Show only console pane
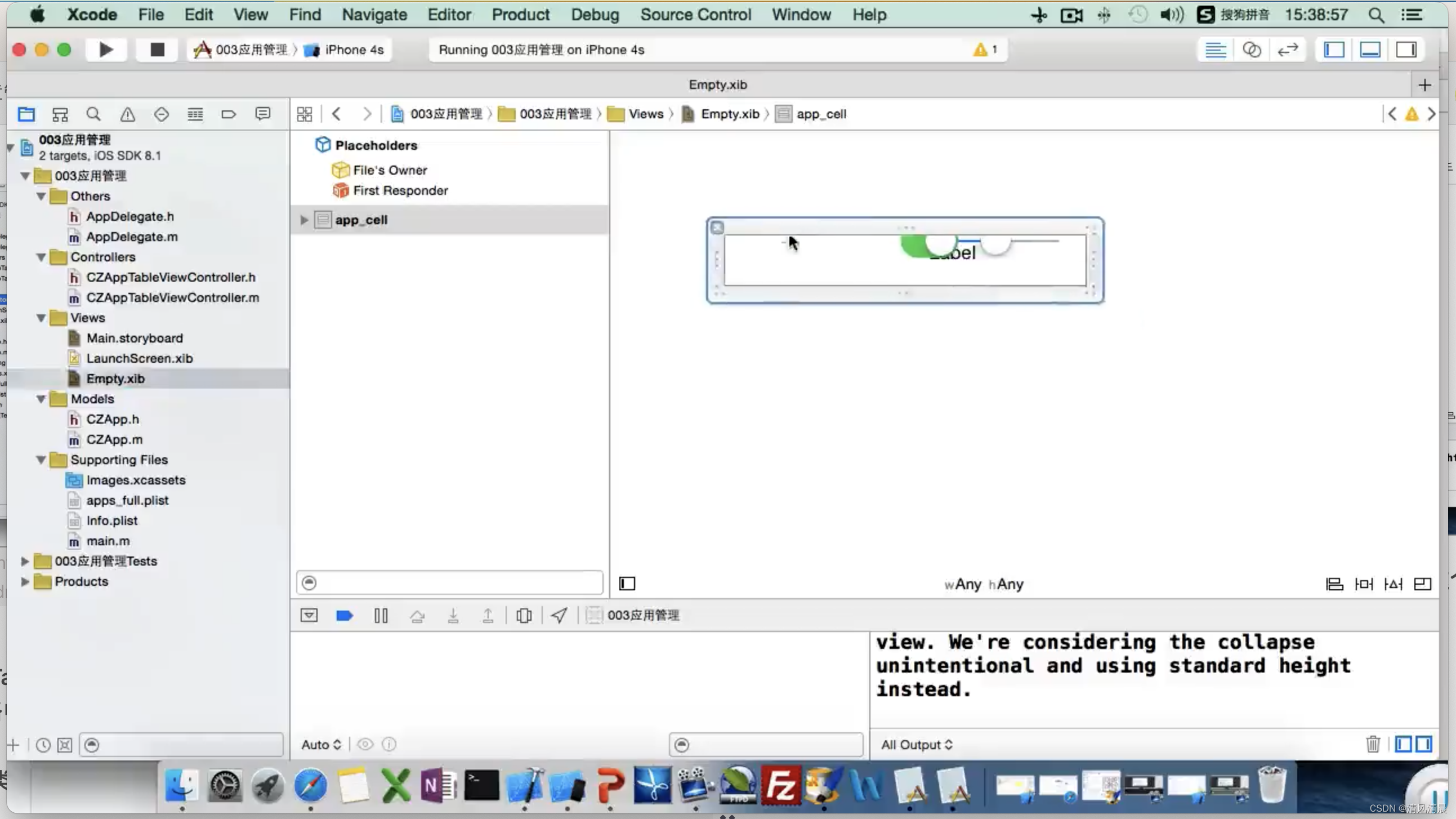 click(x=1423, y=744)
